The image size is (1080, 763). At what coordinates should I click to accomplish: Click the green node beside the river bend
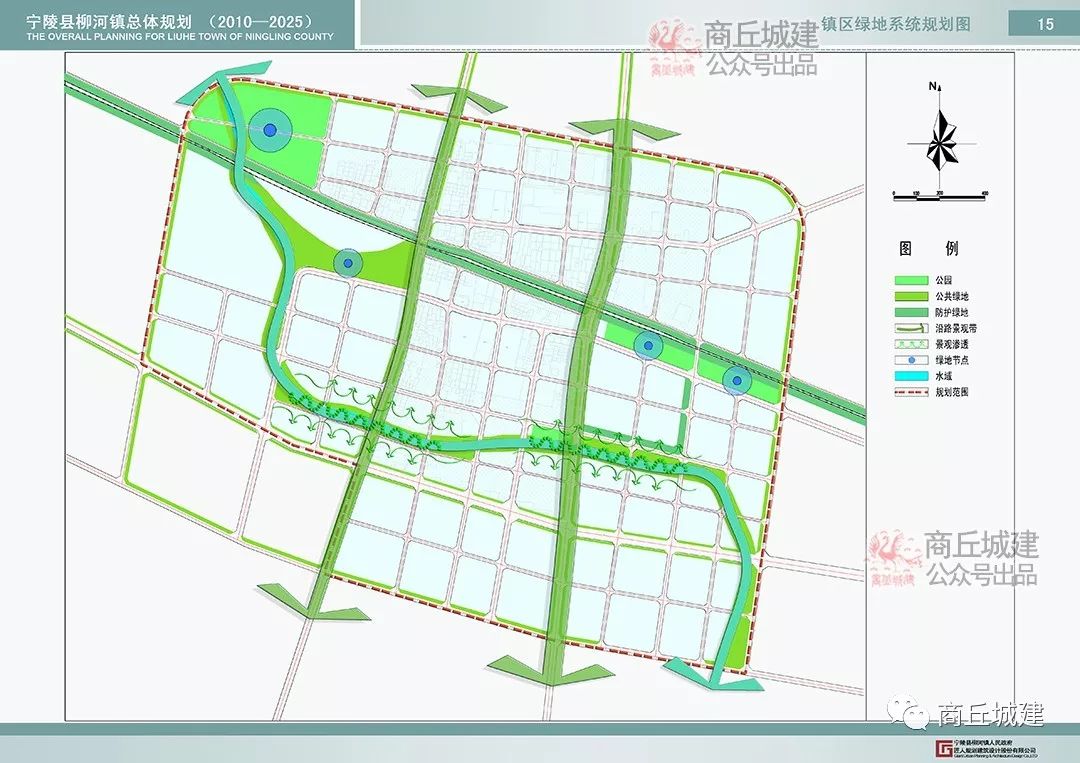point(348,262)
